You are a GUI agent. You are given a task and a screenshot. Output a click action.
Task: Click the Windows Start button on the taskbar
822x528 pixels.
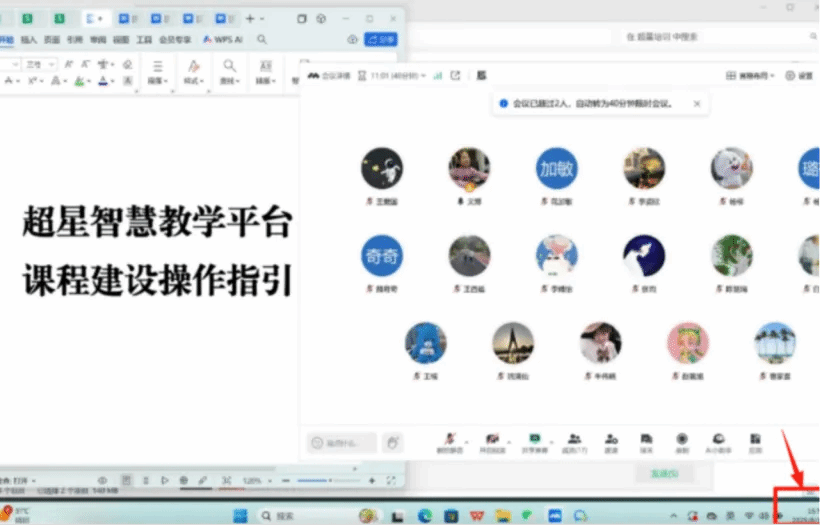[x=240, y=515]
